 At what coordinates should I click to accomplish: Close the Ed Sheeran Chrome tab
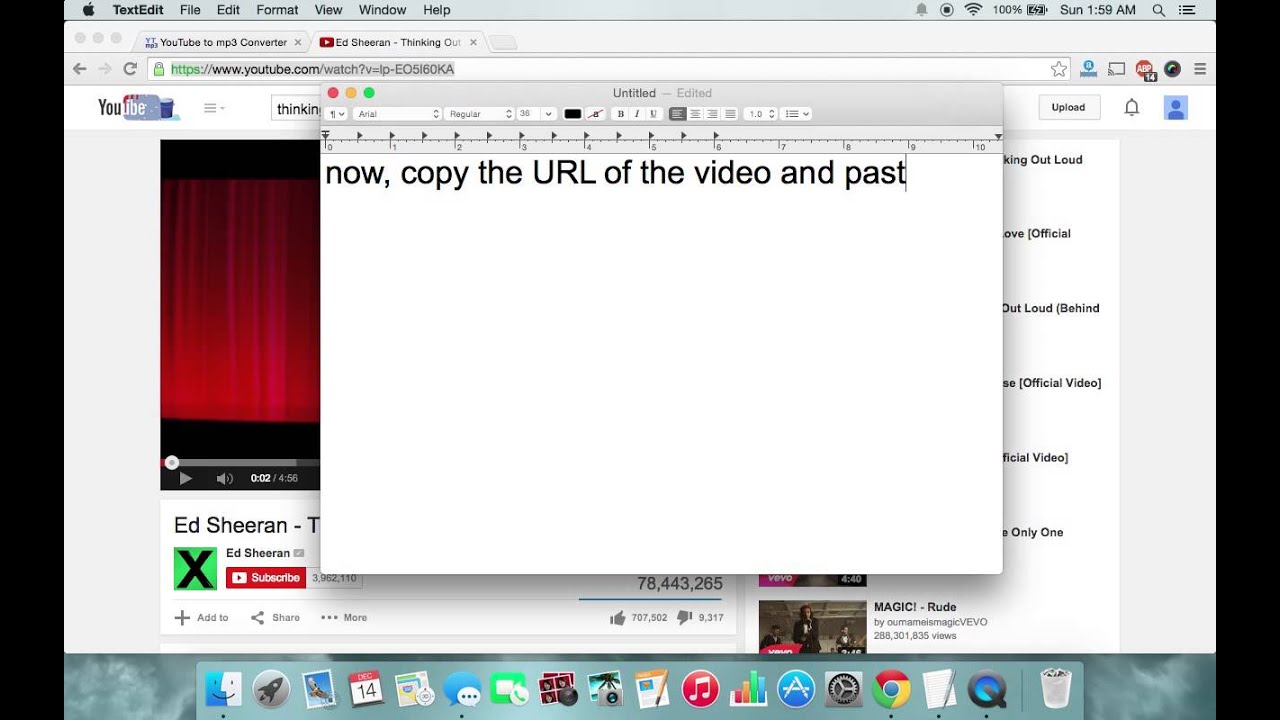click(x=473, y=43)
